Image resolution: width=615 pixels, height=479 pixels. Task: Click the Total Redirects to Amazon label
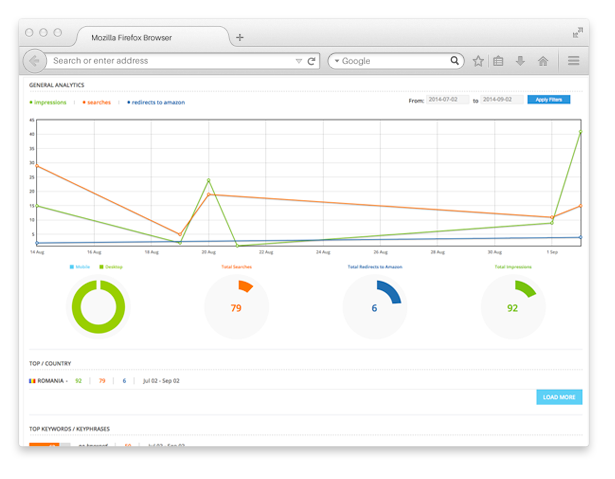pyautogui.click(x=375, y=267)
